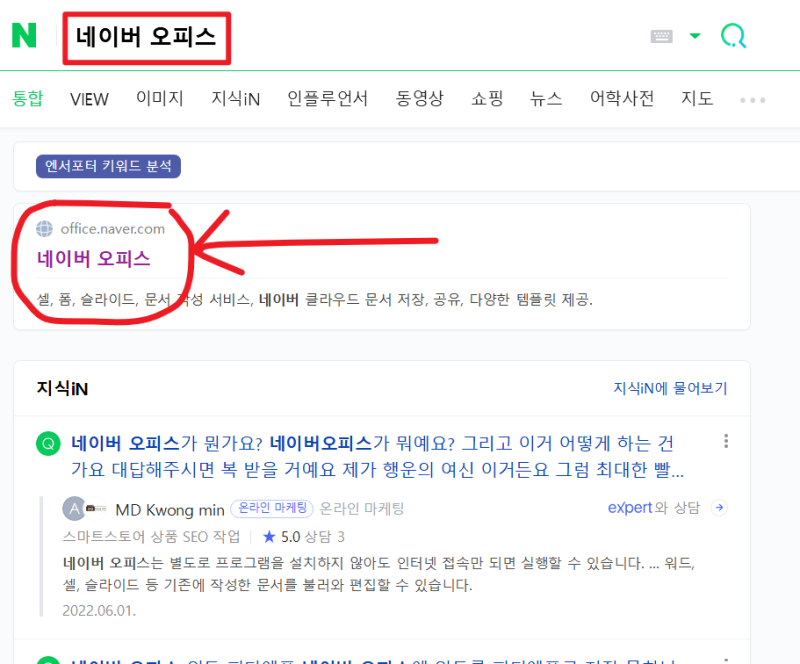Click the answerer avatar labeled A
Screen dimensions: 800x664
point(74,508)
